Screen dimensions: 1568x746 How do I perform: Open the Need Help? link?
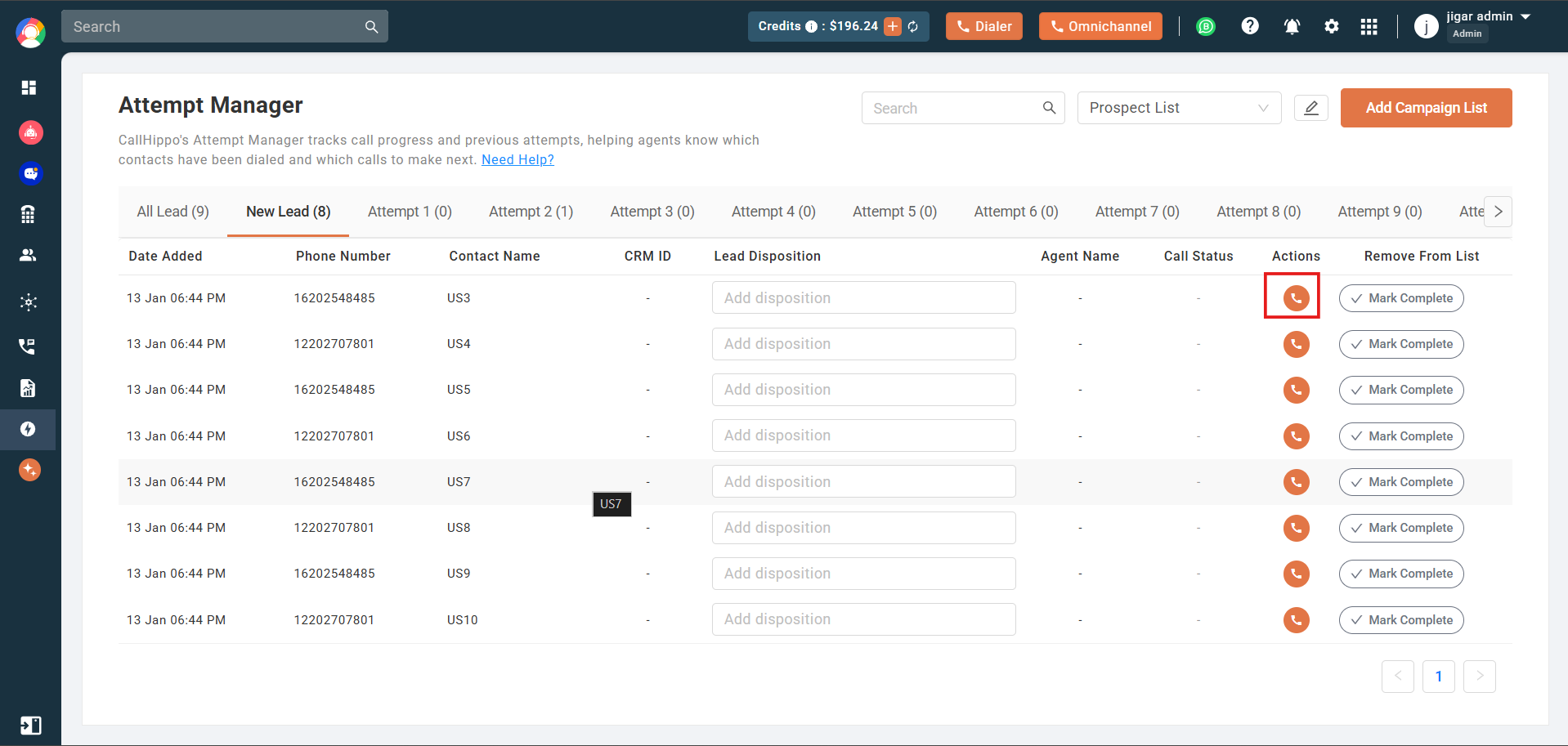pyautogui.click(x=517, y=160)
